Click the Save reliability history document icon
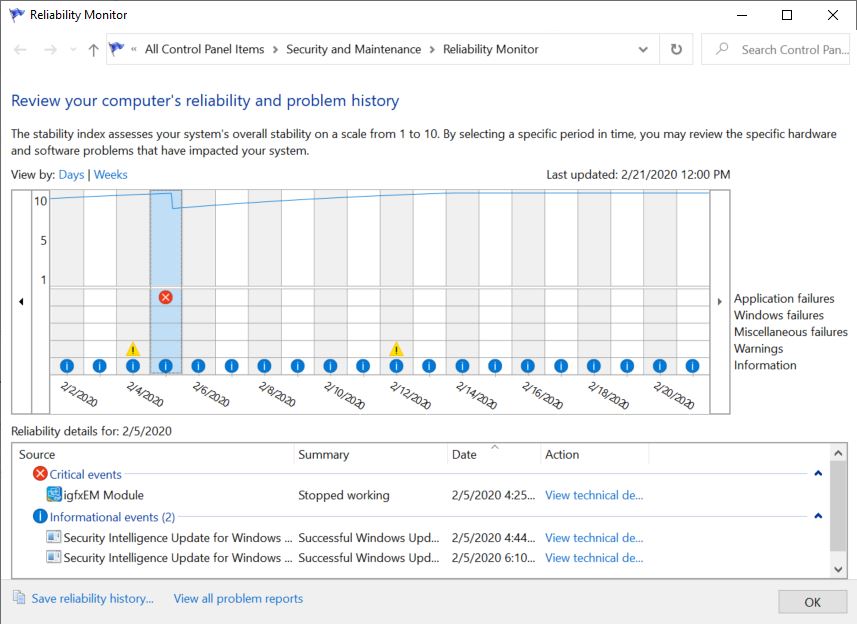 (x=20, y=598)
